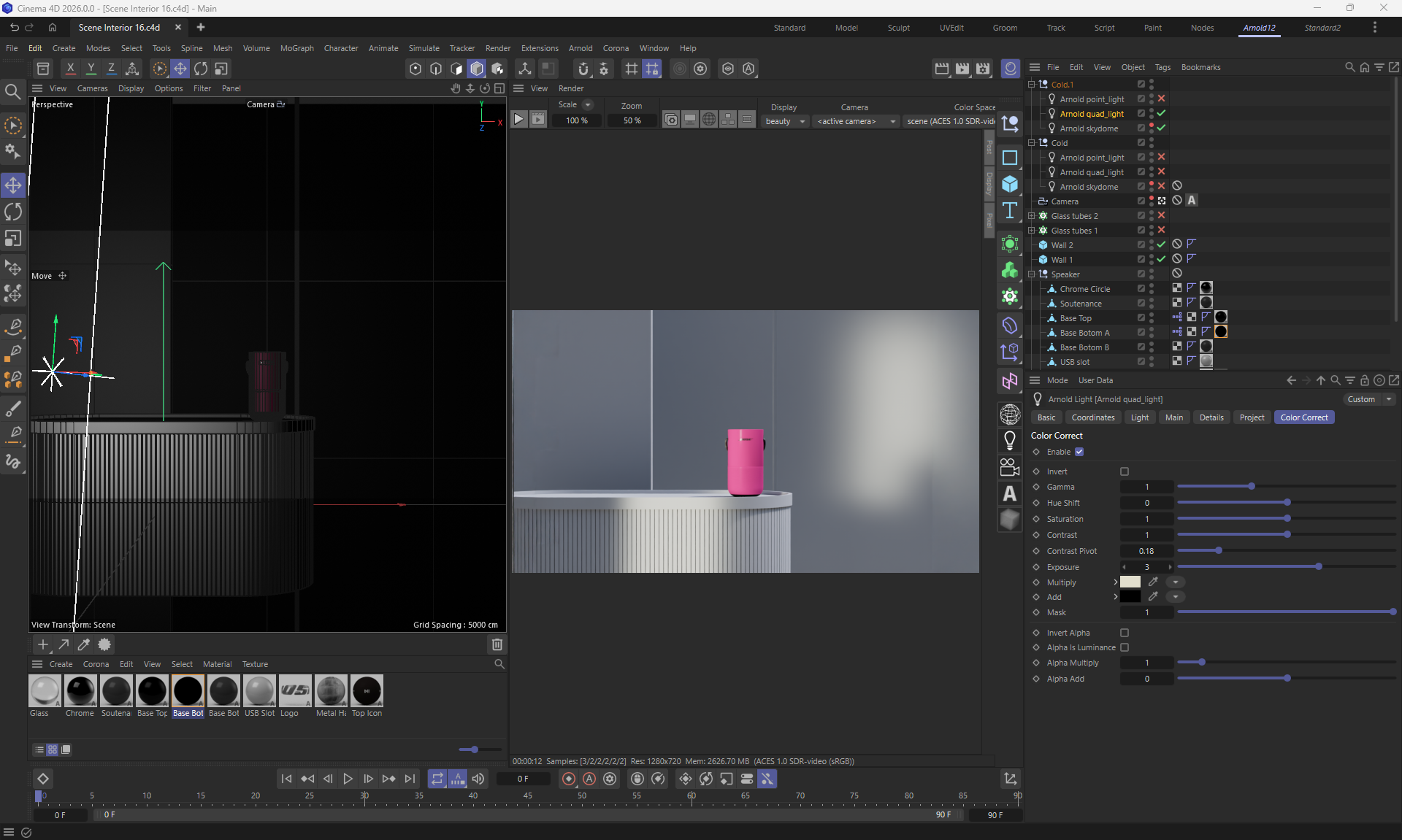The width and height of the screenshot is (1402, 840).
Task: Open the Cube primitive tool
Action: pos(1010,184)
